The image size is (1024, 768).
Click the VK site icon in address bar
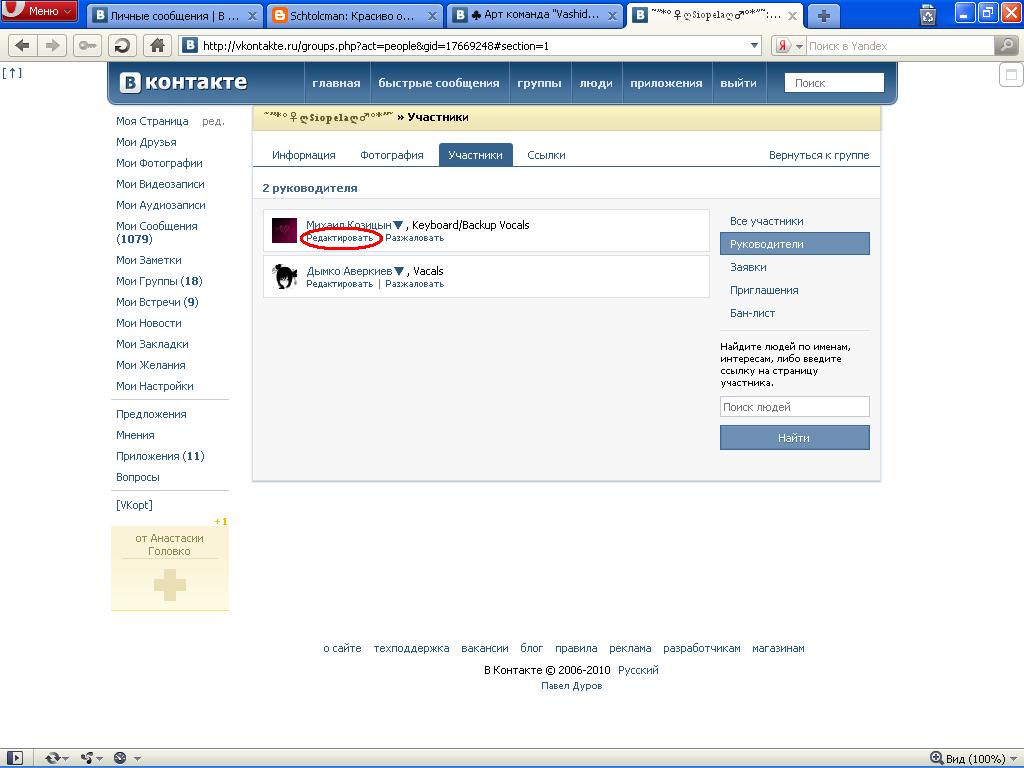[x=190, y=46]
